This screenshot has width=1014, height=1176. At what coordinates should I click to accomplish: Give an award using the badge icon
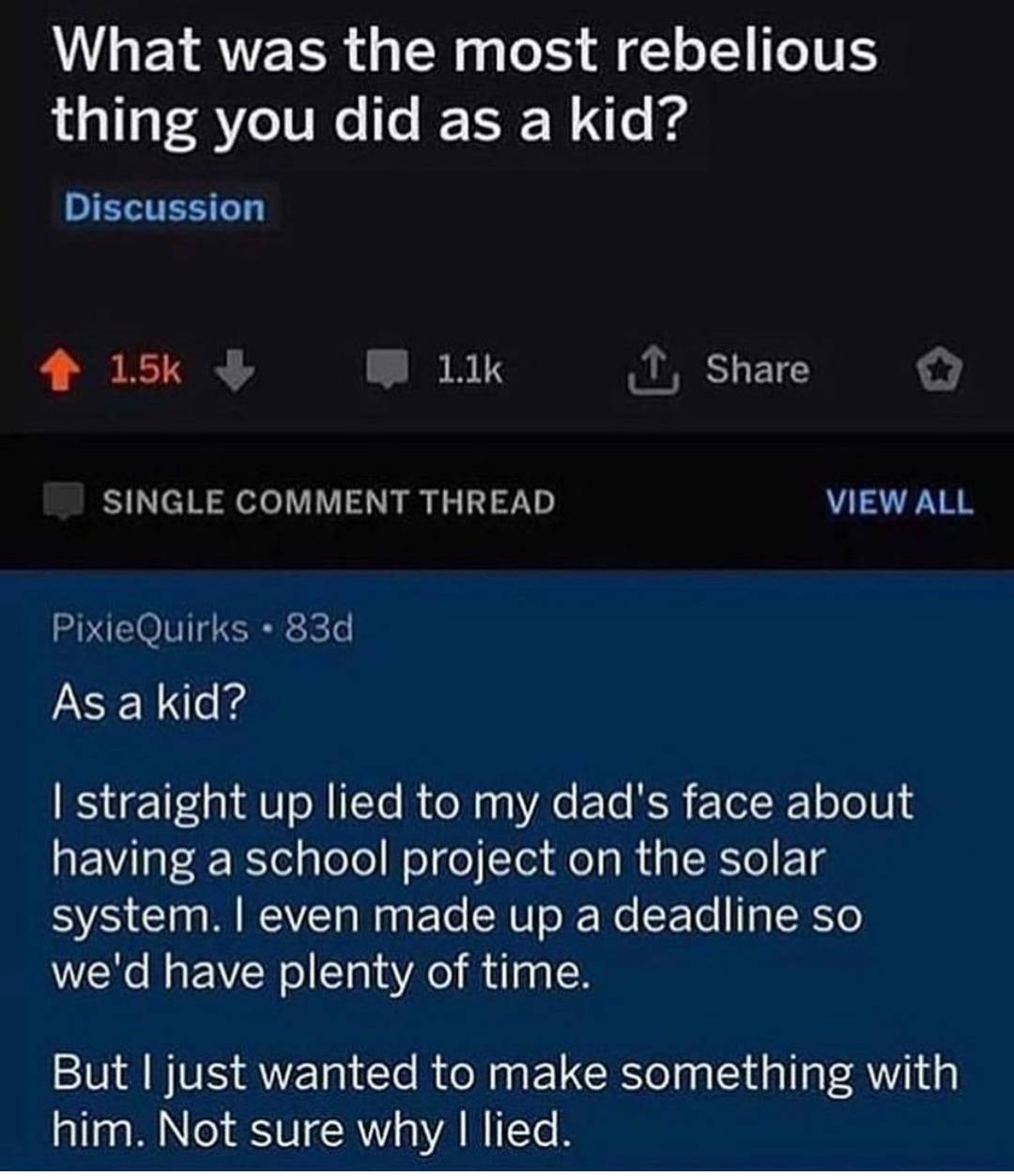coord(940,371)
